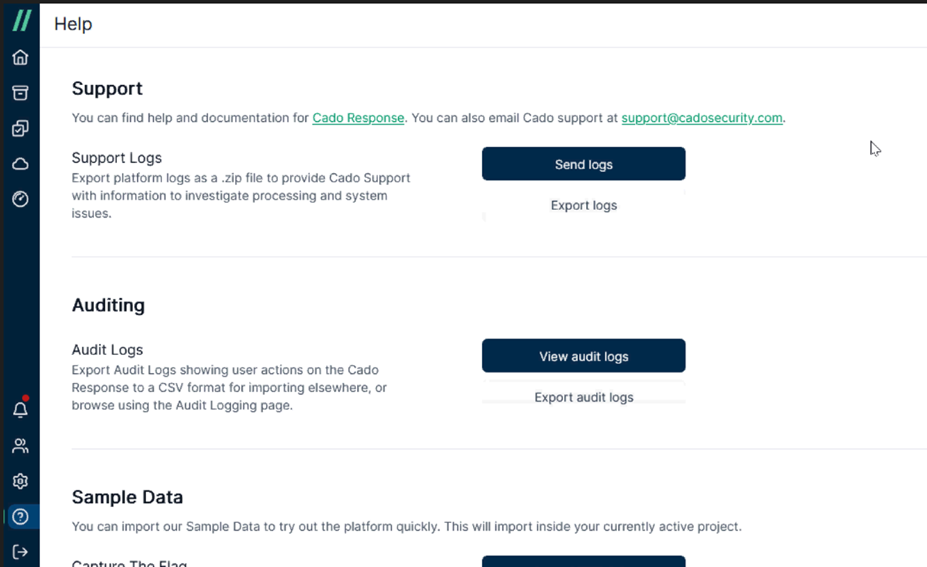Open the cloud sidebar icon

(20, 164)
